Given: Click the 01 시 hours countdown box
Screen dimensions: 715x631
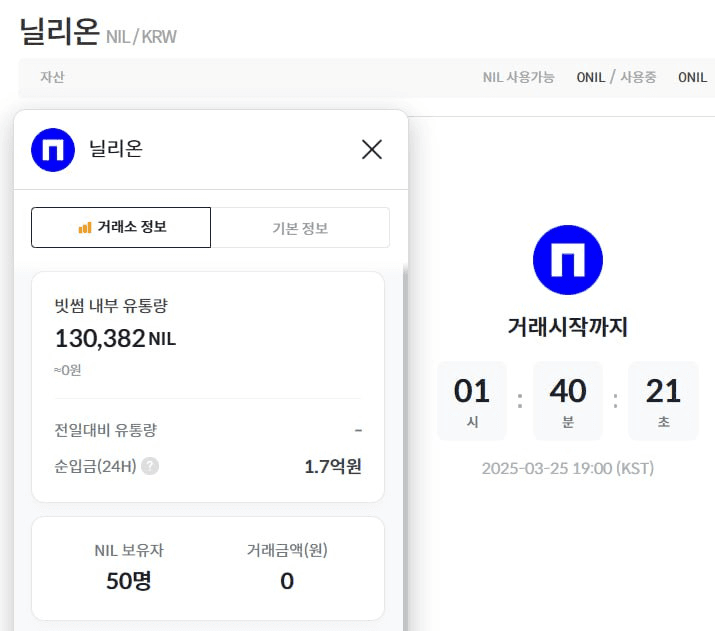Looking at the screenshot, I should point(472,401).
